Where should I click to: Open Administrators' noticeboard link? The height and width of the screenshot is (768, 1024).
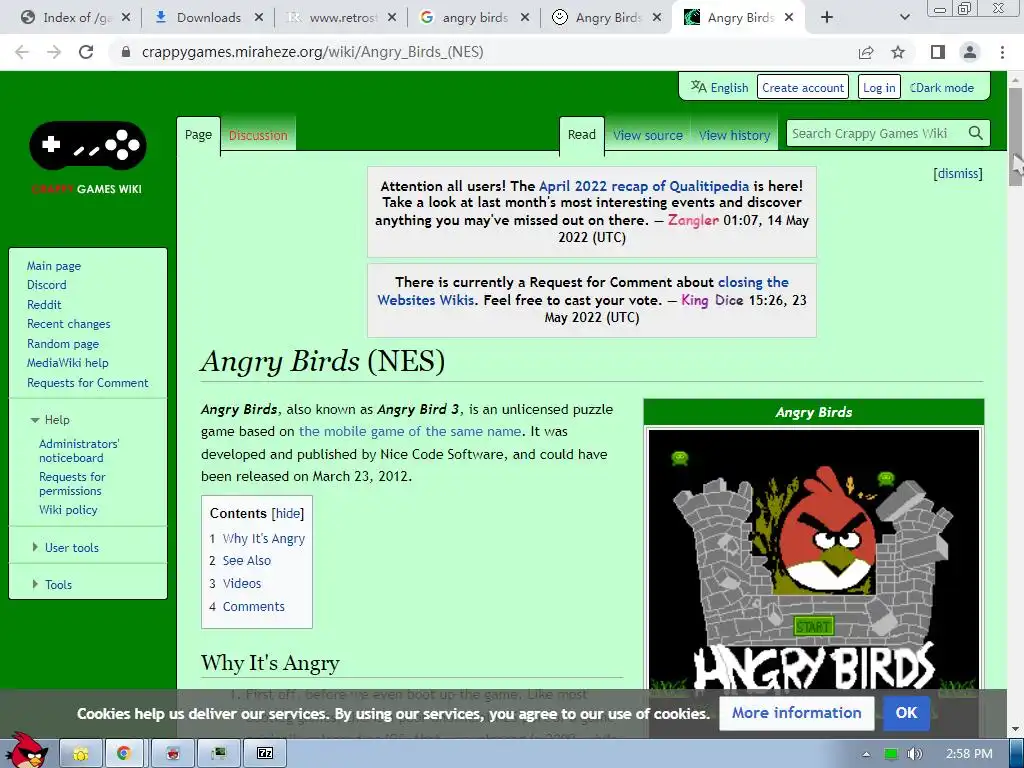coord(79,451)
